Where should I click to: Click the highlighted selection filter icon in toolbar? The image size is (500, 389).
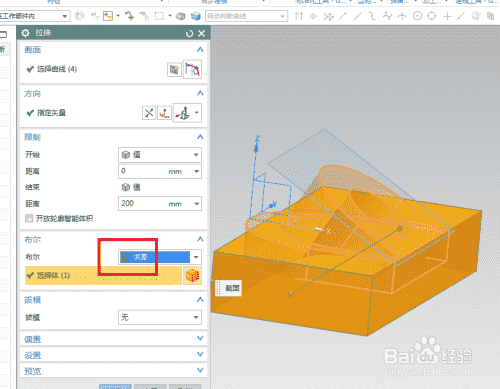pos(108,16)
